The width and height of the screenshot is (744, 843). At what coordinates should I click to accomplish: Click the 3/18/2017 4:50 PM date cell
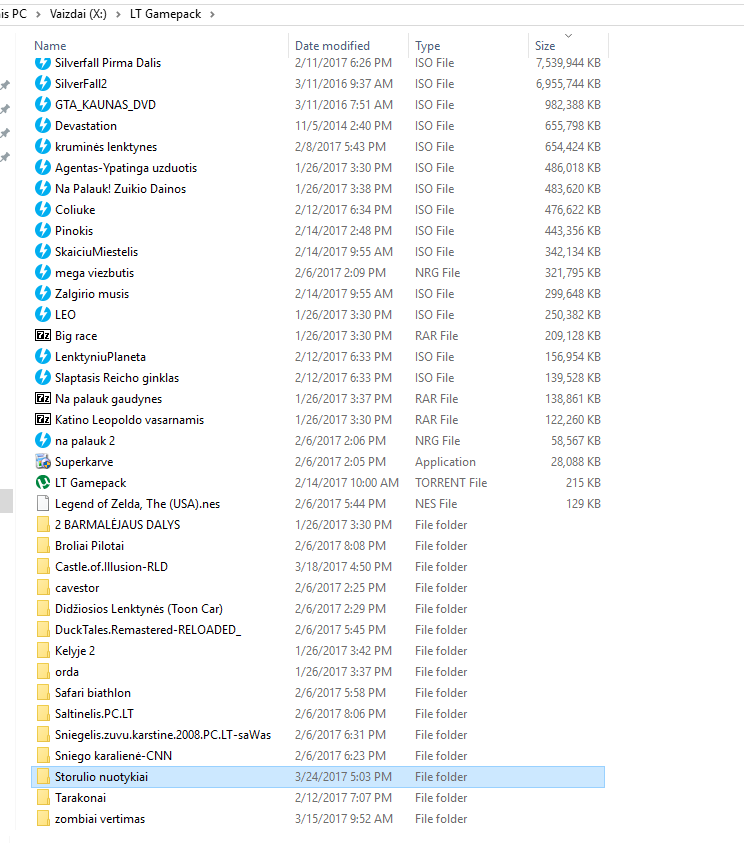[343, 566]
